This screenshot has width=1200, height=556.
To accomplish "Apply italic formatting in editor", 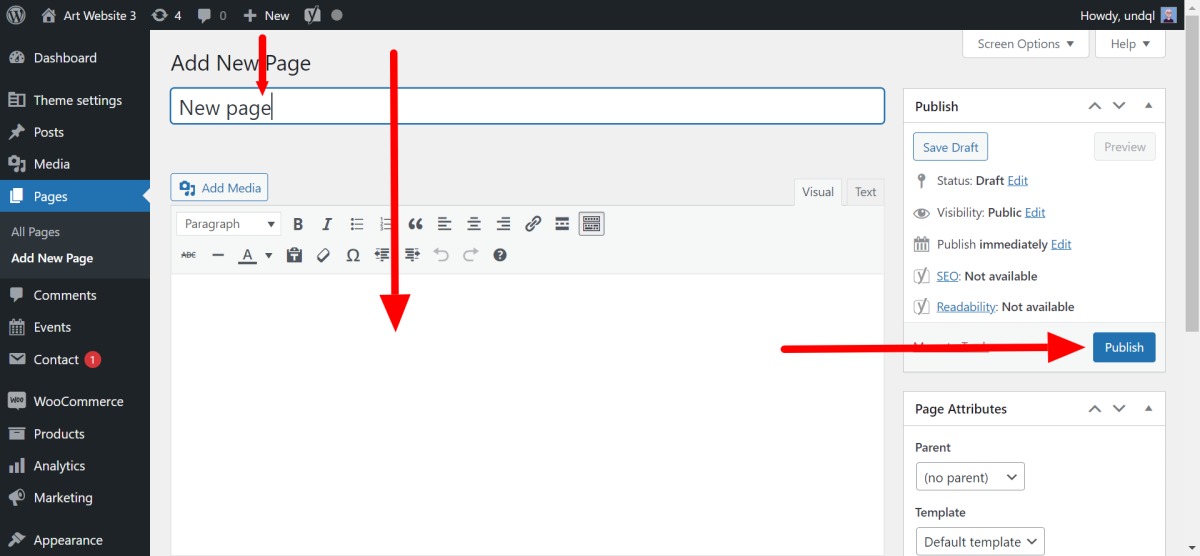I will (326, 224).
